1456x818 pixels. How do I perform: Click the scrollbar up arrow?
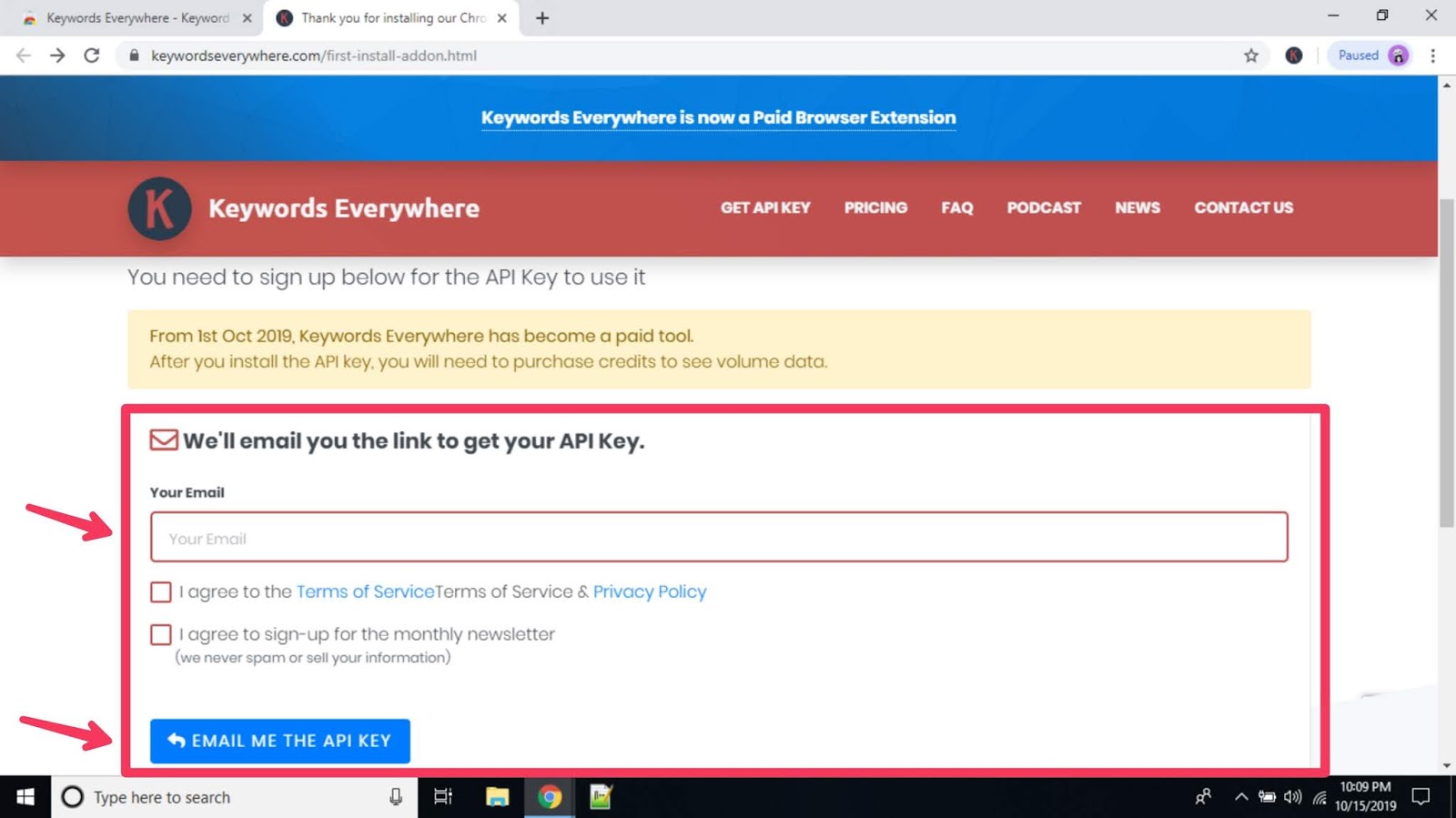tap(1446, 85)
